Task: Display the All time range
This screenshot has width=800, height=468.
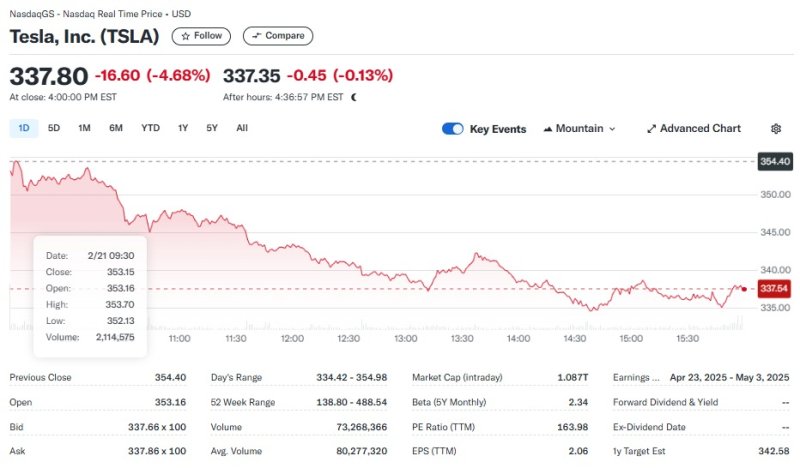Action: [242, 128]
